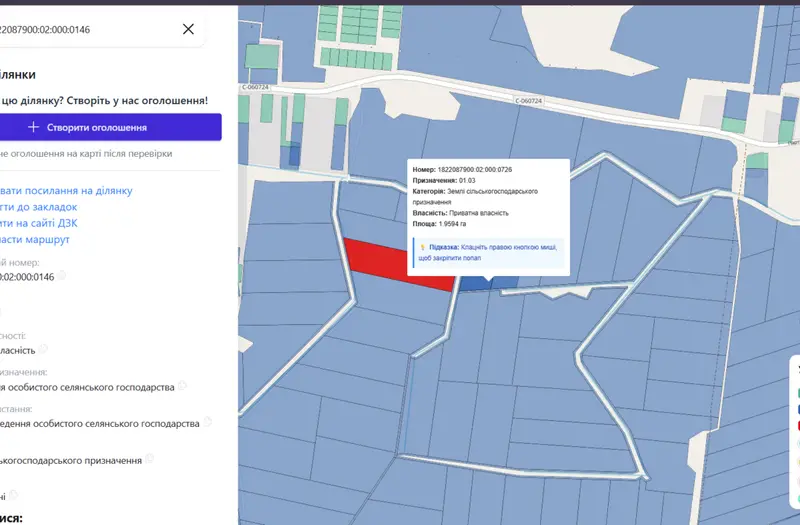
Task: Open the link to copy parcel посилання на ділянку
Action: 66,190
